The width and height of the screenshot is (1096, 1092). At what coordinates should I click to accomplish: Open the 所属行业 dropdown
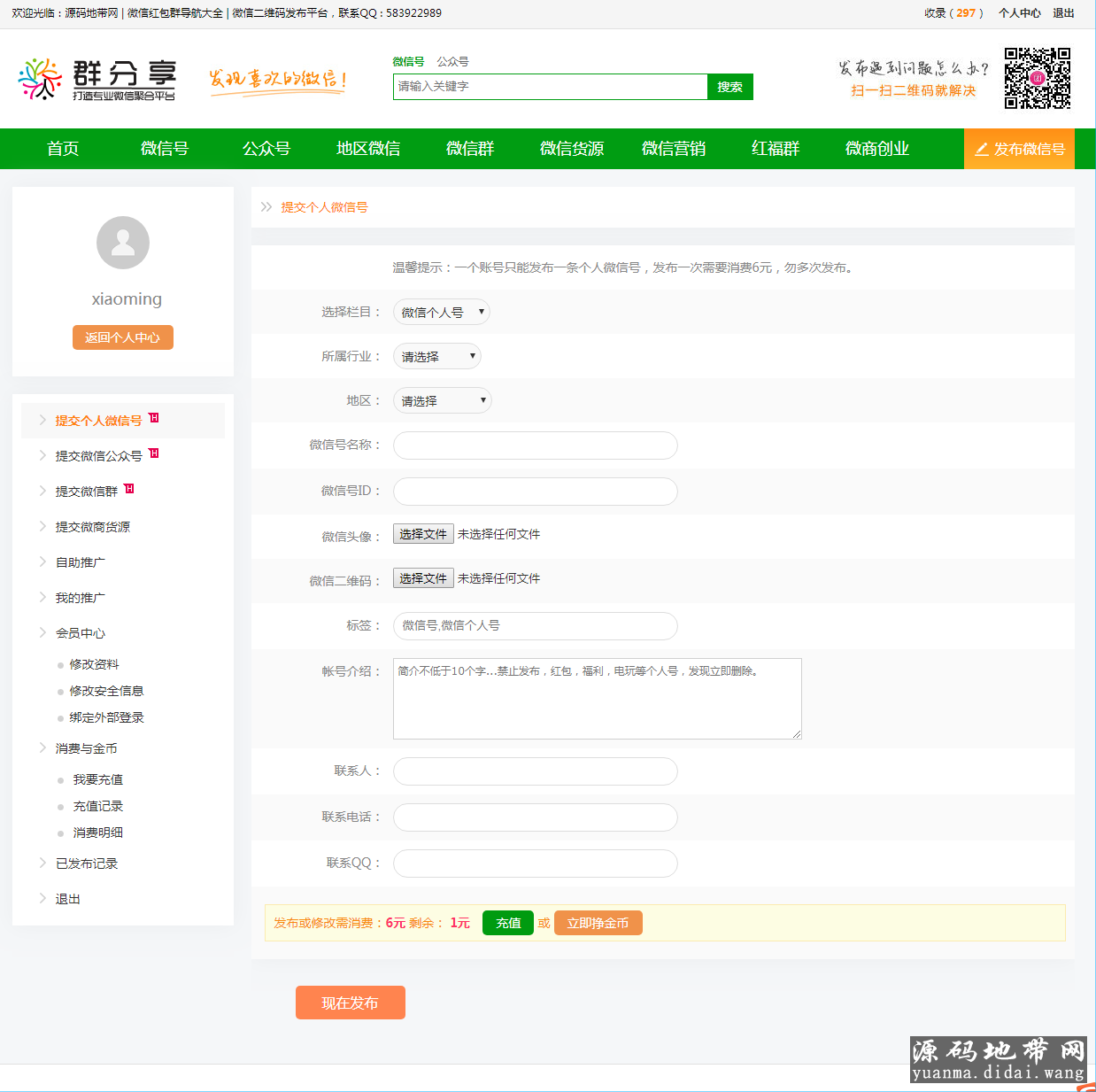coord(436,357)
